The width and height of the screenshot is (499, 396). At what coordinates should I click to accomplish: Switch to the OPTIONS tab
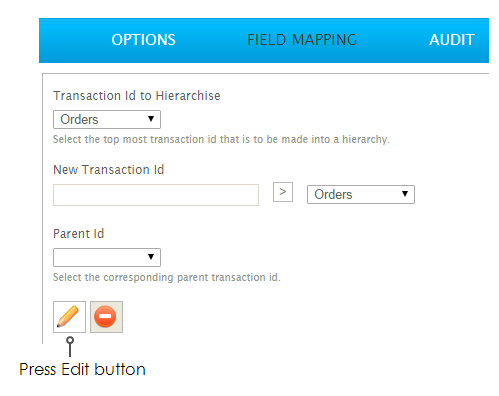pos(143,40)
